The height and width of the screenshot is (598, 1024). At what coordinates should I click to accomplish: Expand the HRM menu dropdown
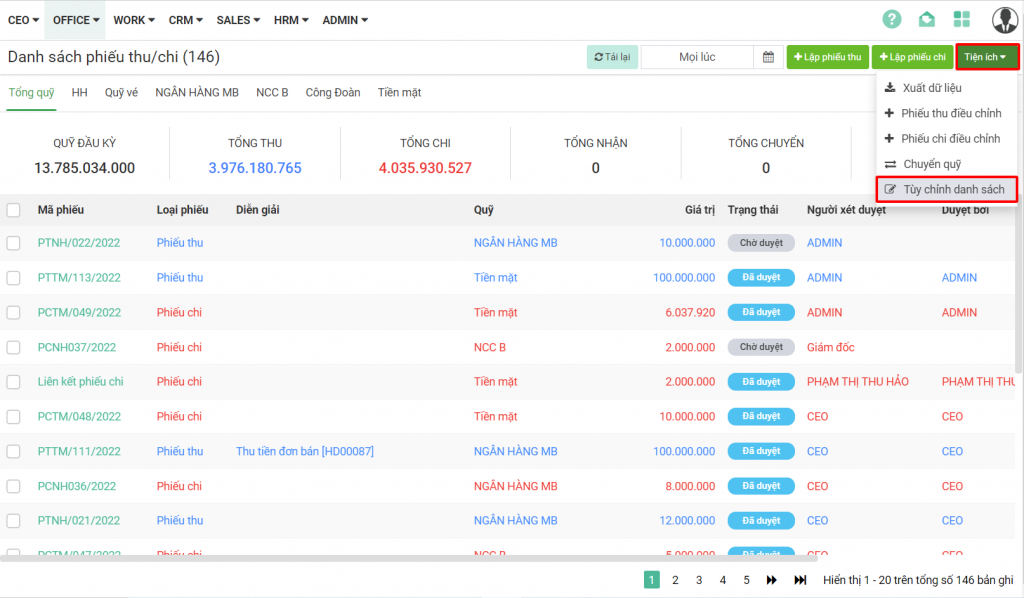click(290, 20)
